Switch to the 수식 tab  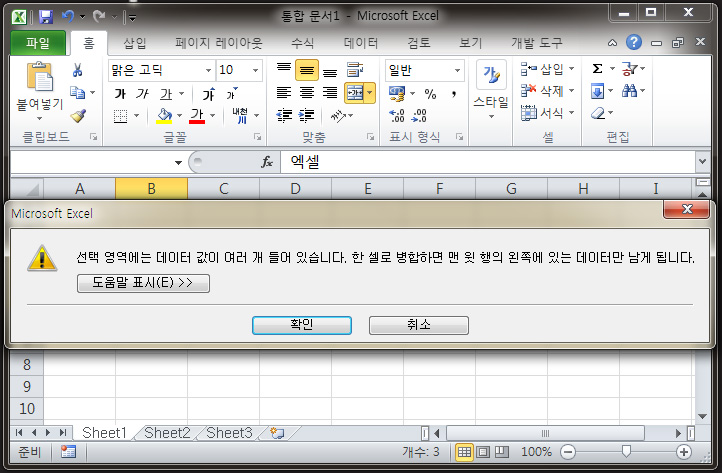303,43
